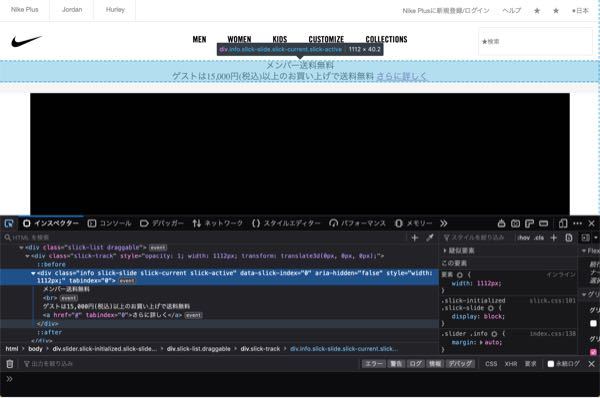Viewport: 600px width, 398px height.
Task: Switch to the パフォーマンス tab
Action: (357, 223)
